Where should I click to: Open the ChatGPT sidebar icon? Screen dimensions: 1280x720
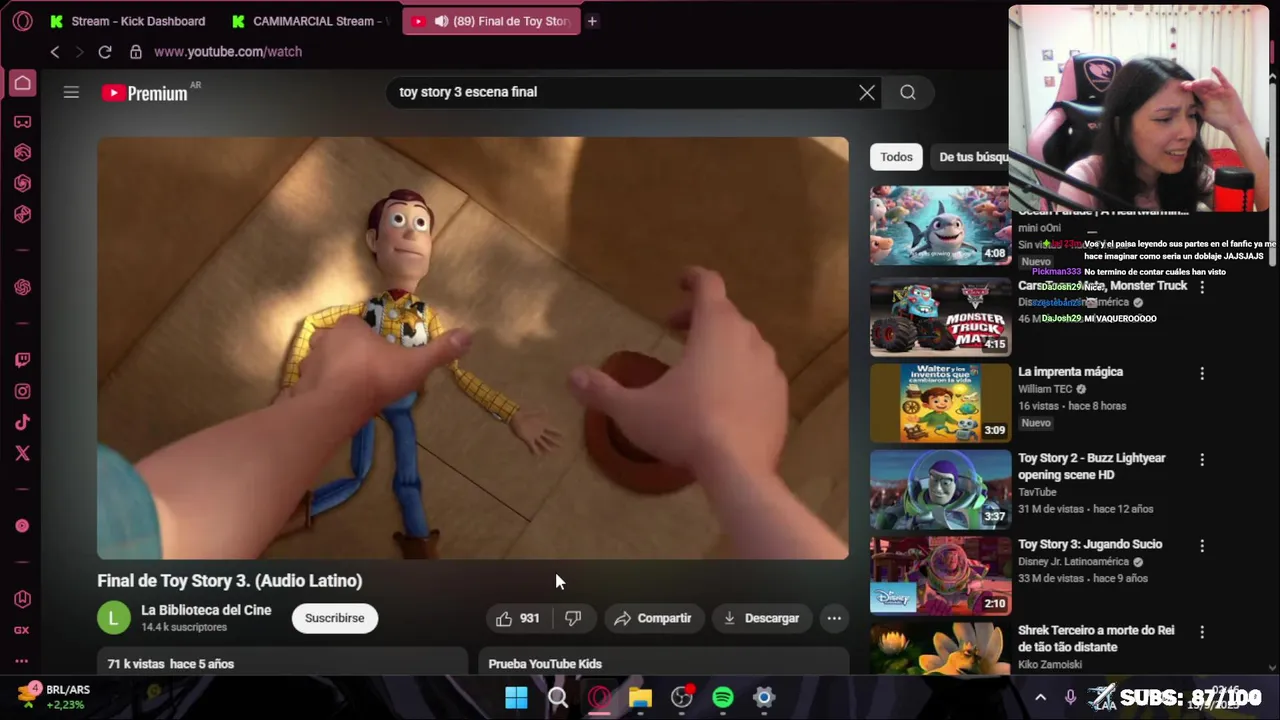pos(22,287)
